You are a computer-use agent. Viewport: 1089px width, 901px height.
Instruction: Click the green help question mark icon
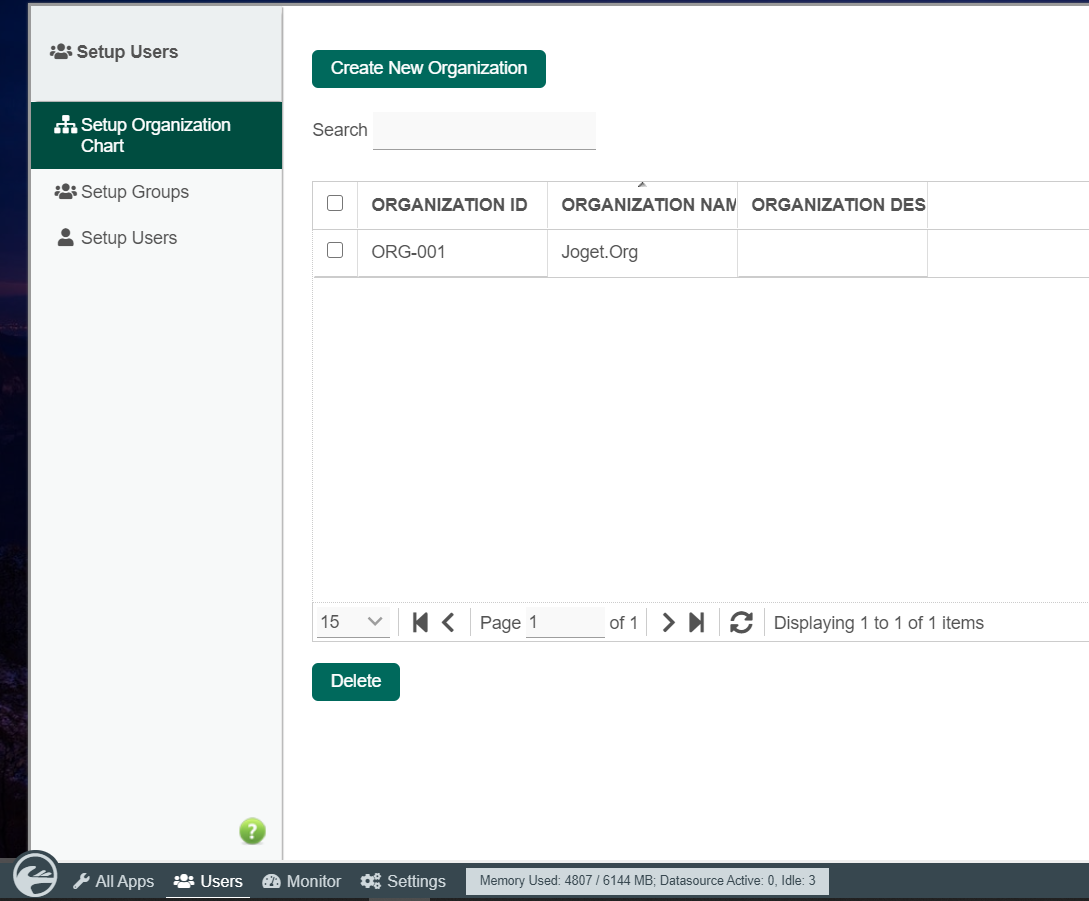(x=252, y=831)
